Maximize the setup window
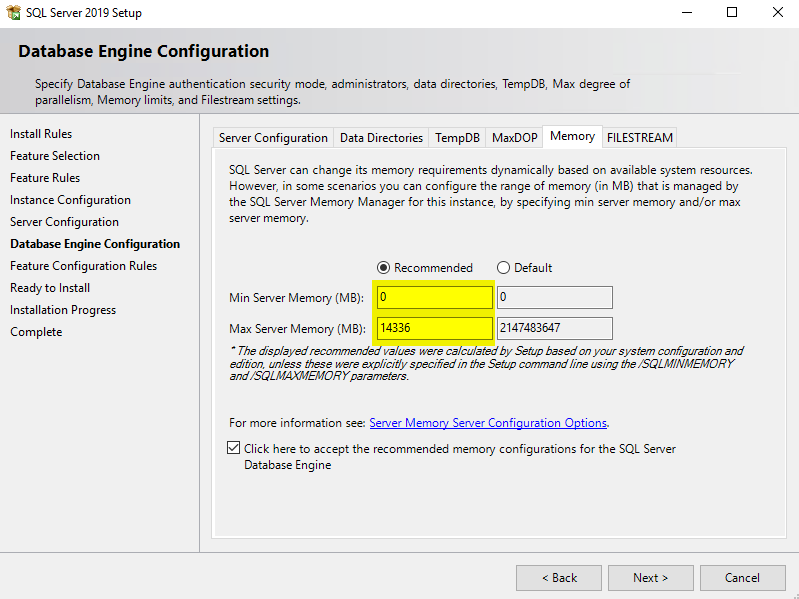The width and height of the screenshot is (799, 599). pos(732,13)
